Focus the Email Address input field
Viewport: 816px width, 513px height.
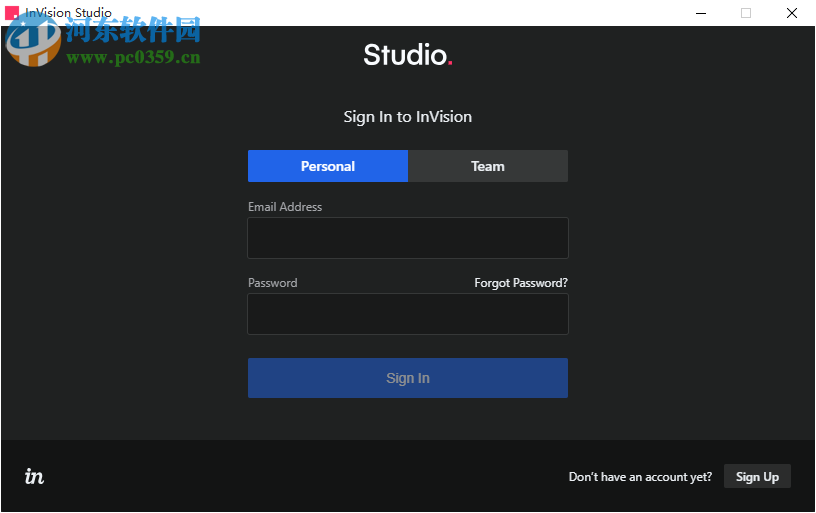tap(408, 238)
